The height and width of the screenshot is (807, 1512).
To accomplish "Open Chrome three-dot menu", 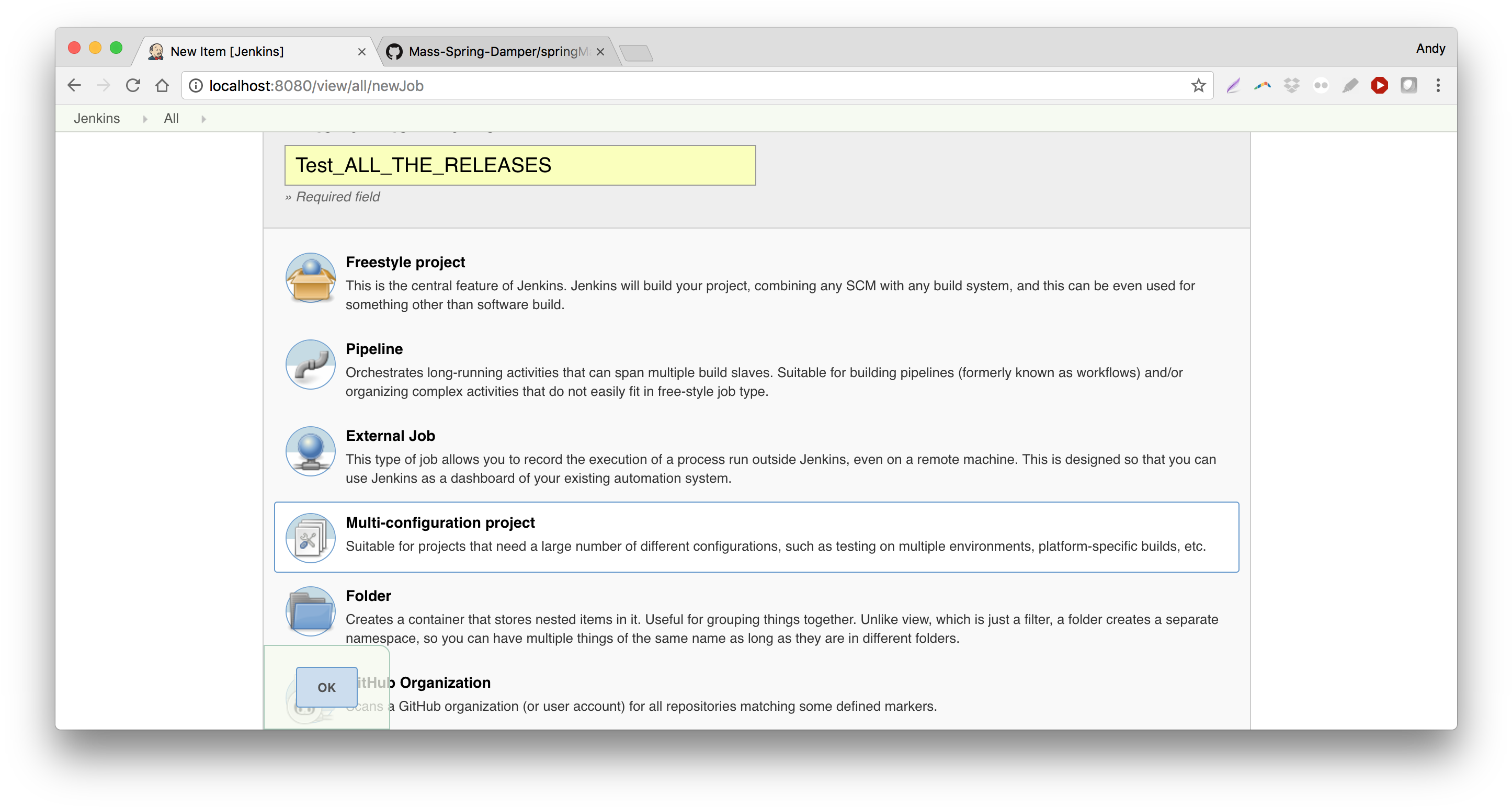I will 1437,86.
